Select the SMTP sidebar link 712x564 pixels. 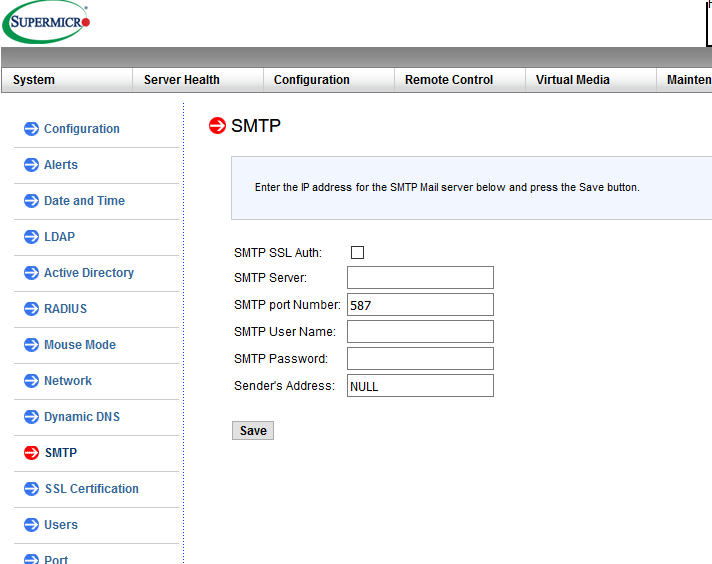pos(61,453)
